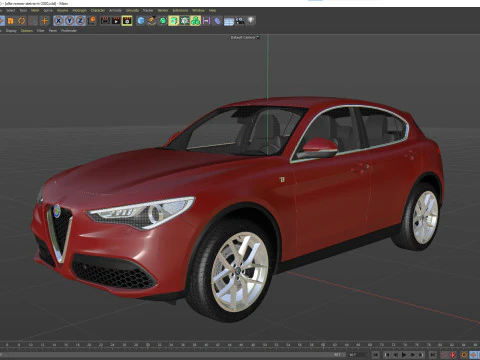480x360 pixels.
Task: Open the Help menu
Action: point(212,10)
